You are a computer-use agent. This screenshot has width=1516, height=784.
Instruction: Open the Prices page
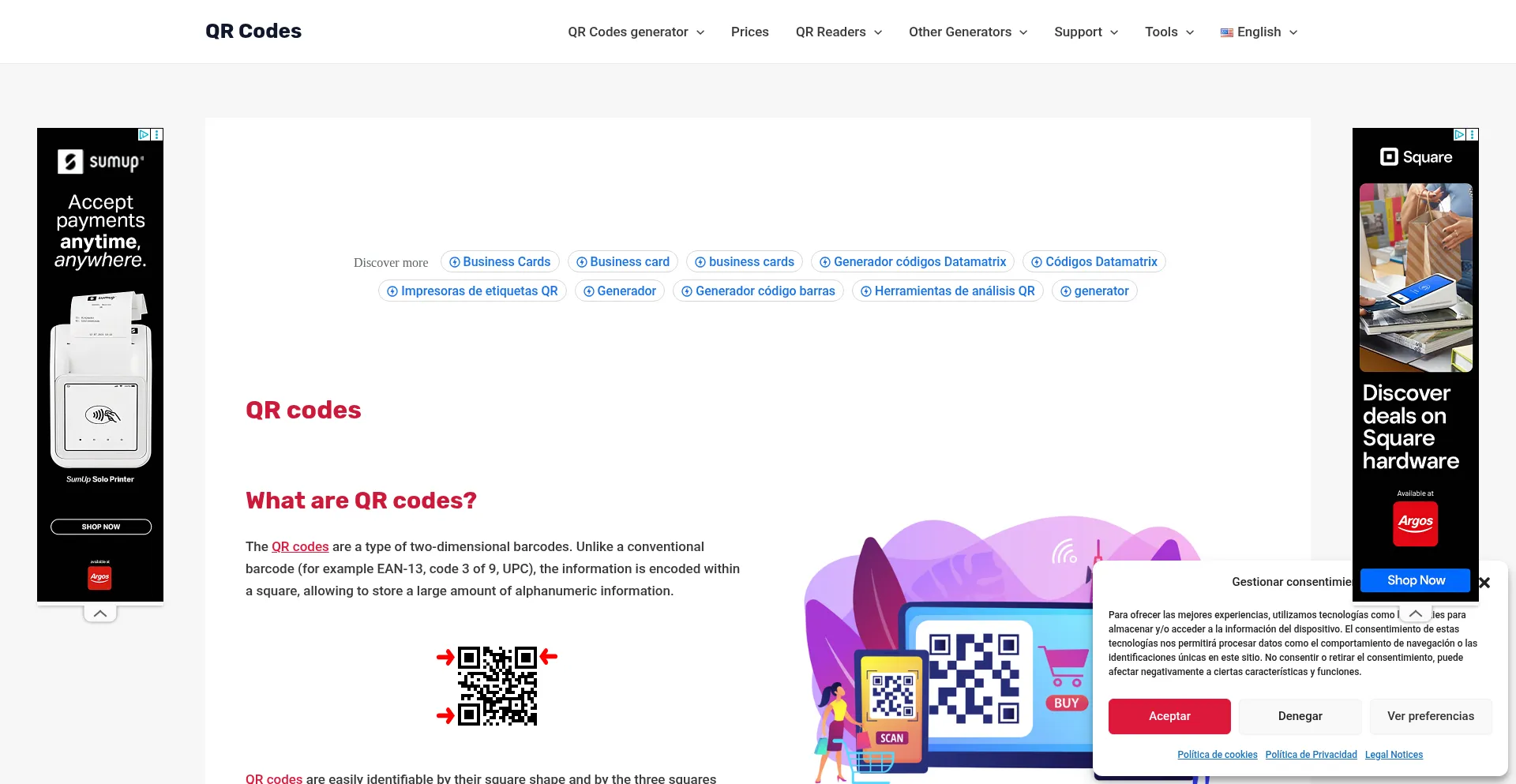coord(749,32)
